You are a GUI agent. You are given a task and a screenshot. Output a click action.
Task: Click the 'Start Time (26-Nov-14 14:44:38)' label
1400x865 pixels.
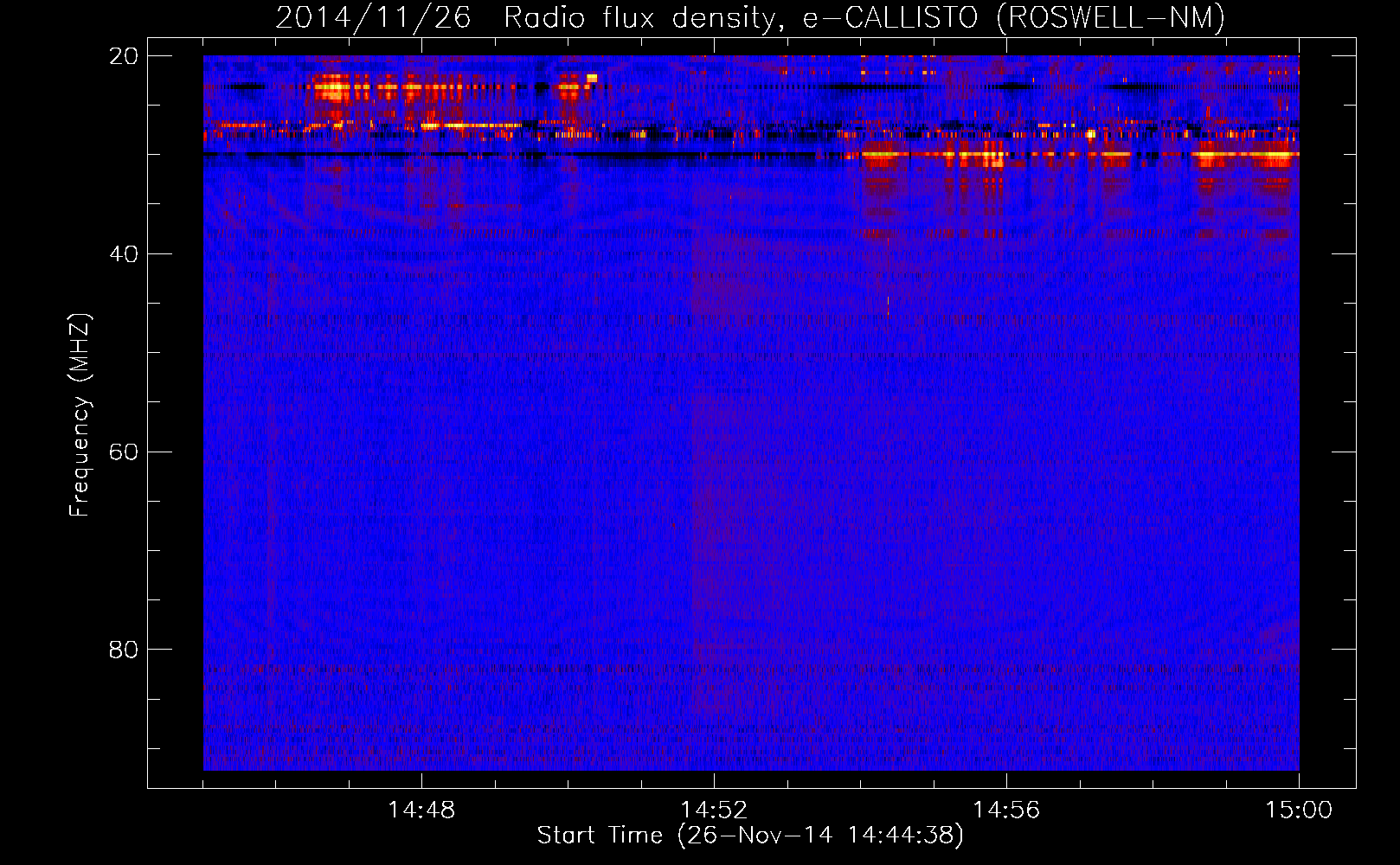click(750, 836)
